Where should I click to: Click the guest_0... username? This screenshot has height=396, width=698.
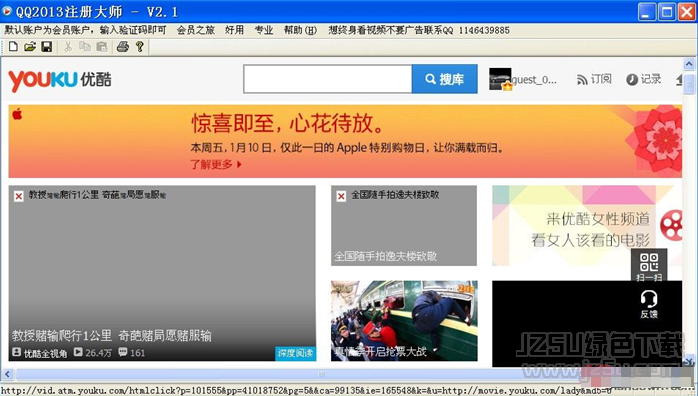pos(534,80)
